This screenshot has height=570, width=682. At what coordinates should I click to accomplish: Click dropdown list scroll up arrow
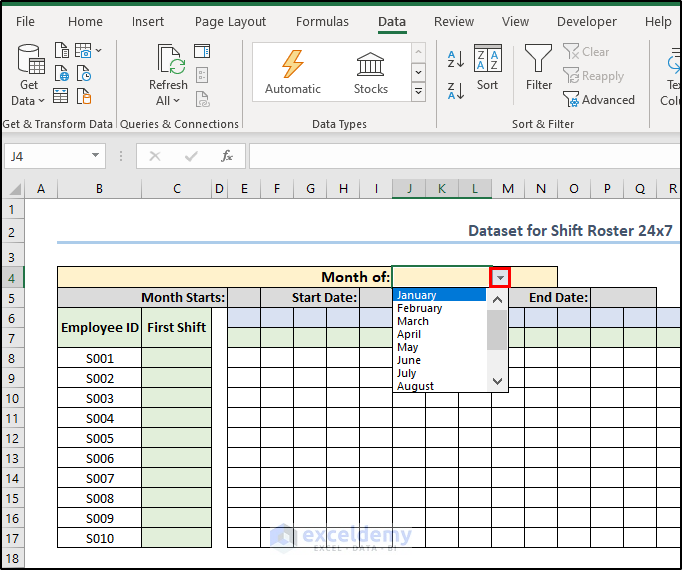pyautogui.click(x=497, y=300)
